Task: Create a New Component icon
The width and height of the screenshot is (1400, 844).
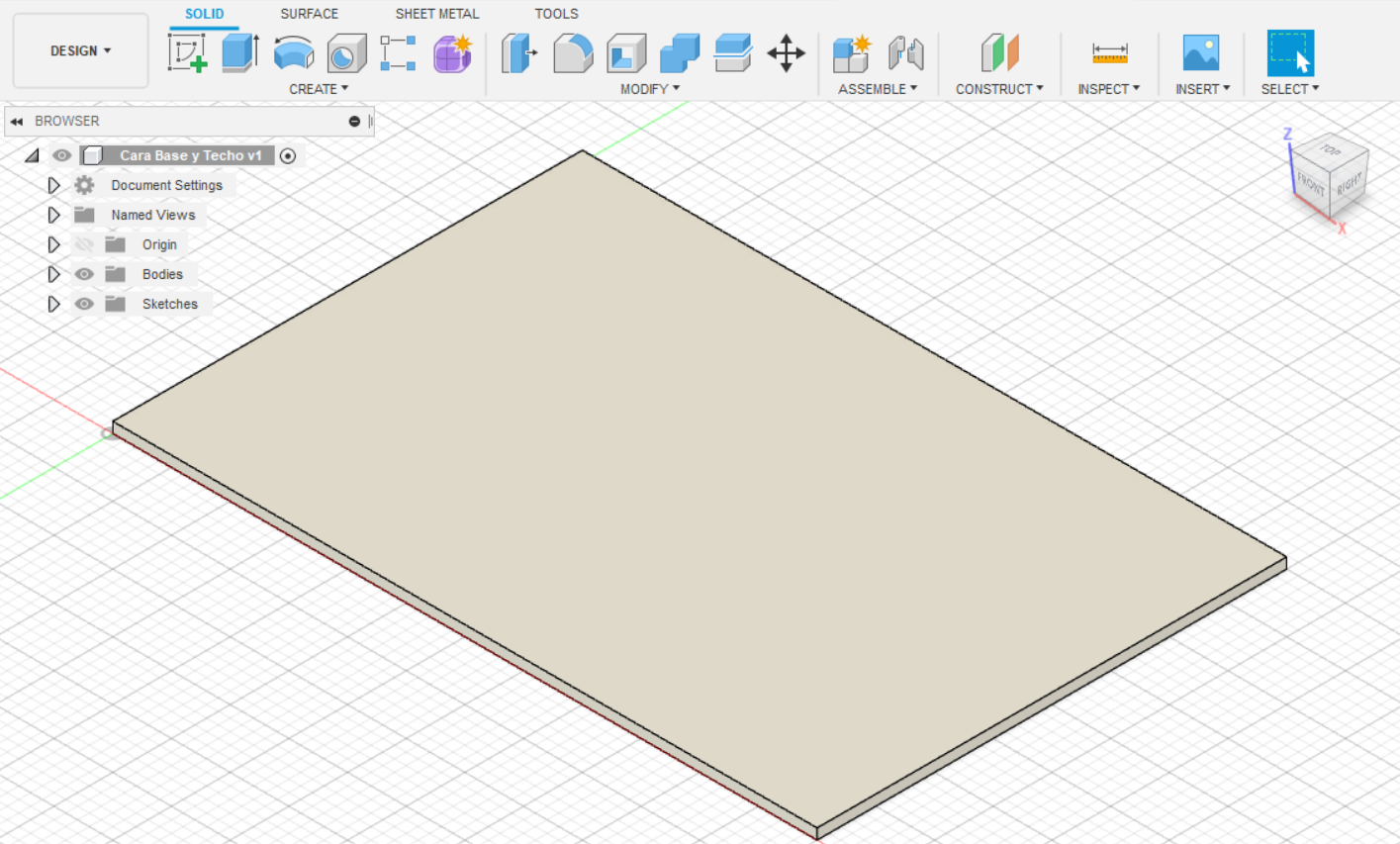Action: click(x=851, y=53)
